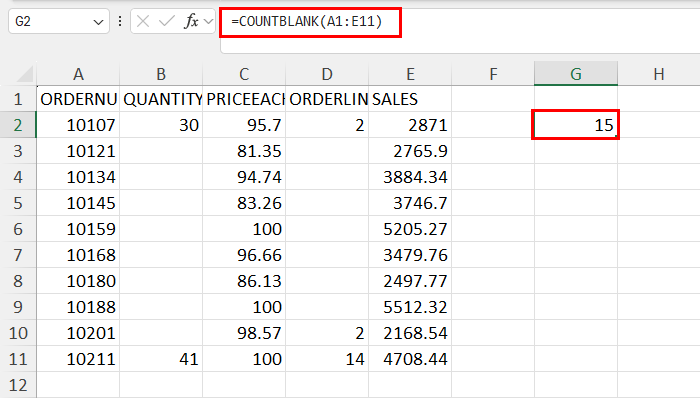Screen dimensions: 700x398
Task: Select row 8 header
Action: pos(18,281)
